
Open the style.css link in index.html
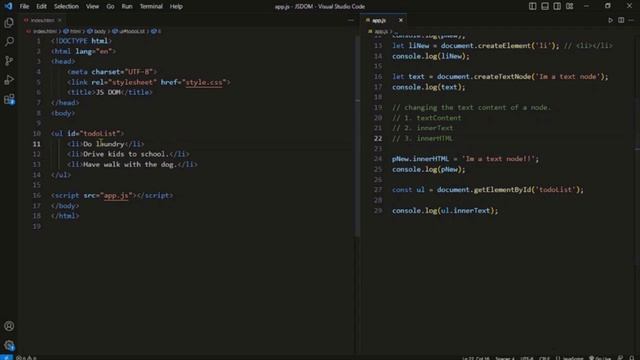(x=204, y=82)
